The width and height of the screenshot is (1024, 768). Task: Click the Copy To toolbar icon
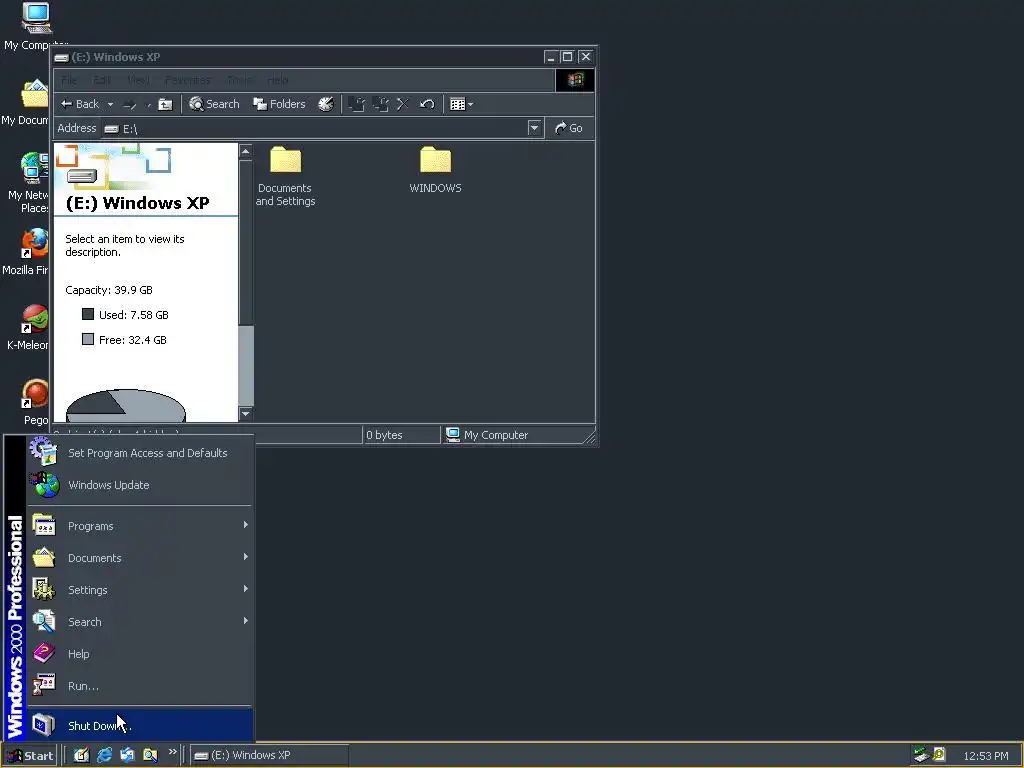380,104
